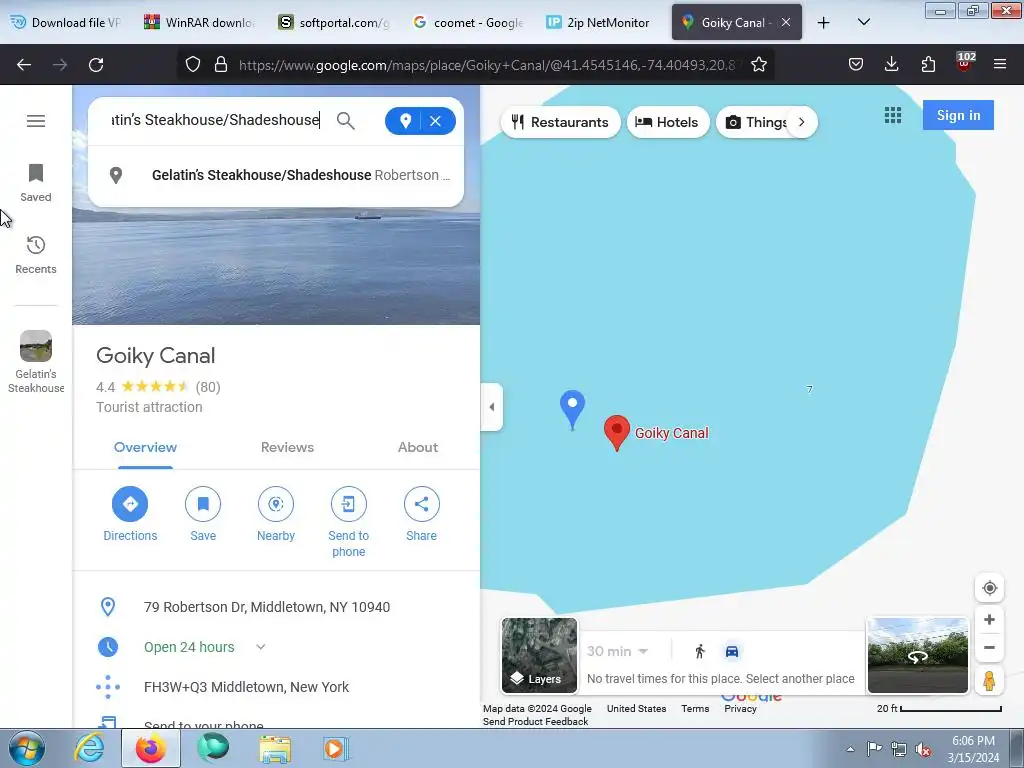Open a new browser tab

pyautogui.click(x=824, y=23)
